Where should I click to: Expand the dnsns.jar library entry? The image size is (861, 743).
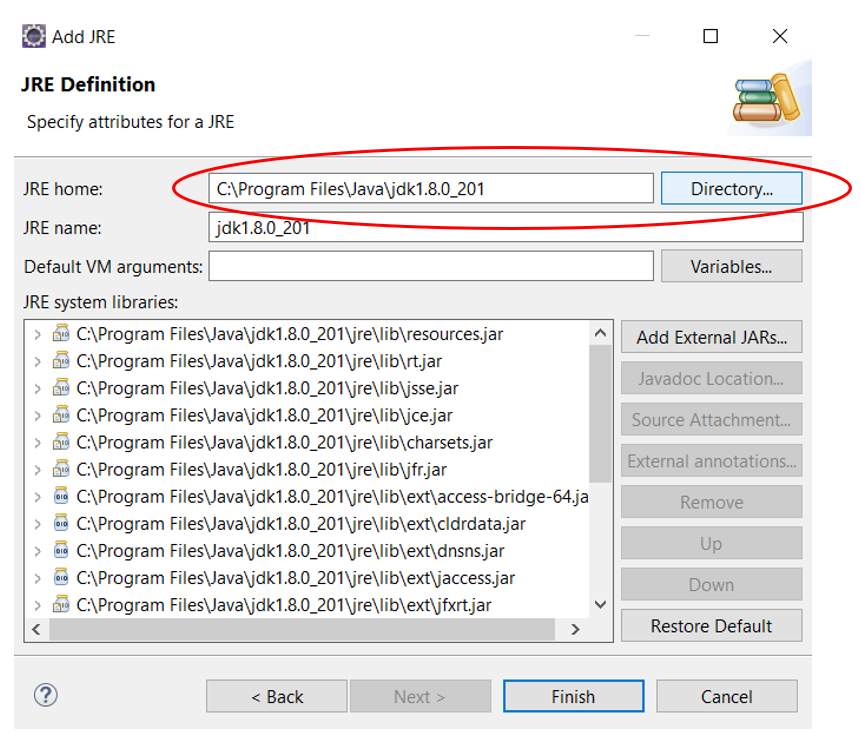click(x=37, y=551)
